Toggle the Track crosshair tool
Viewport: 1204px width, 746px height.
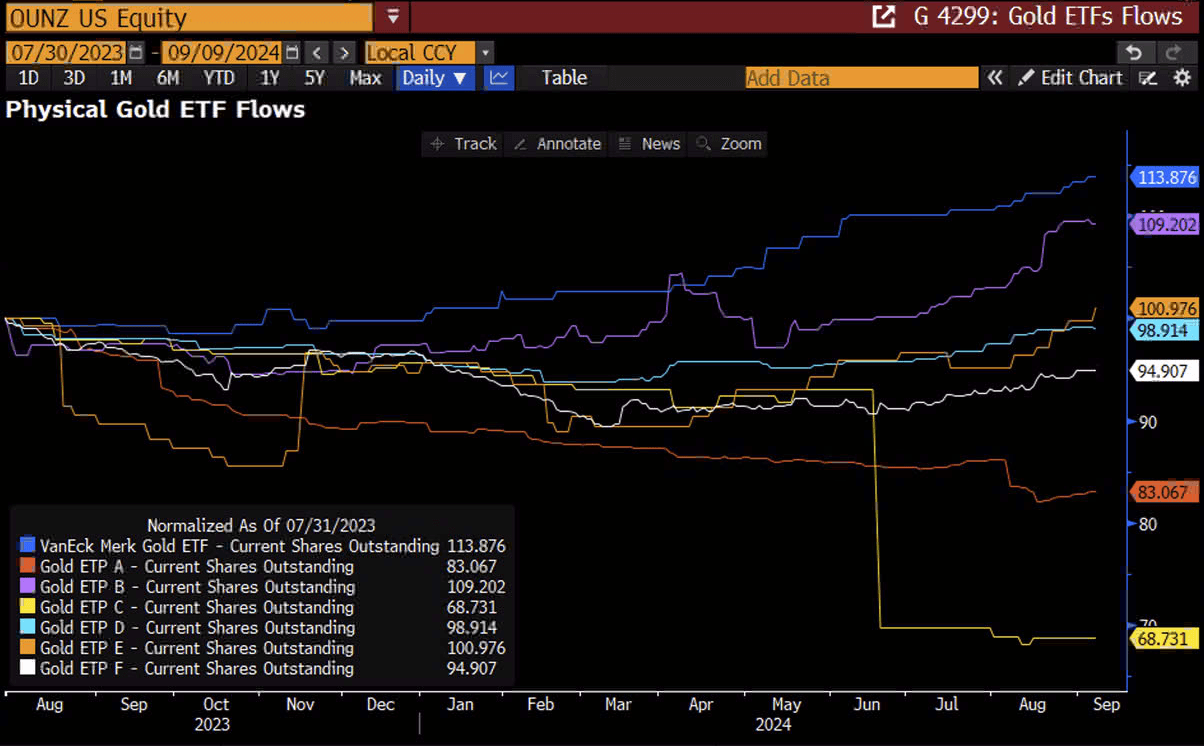pos(463,144)
